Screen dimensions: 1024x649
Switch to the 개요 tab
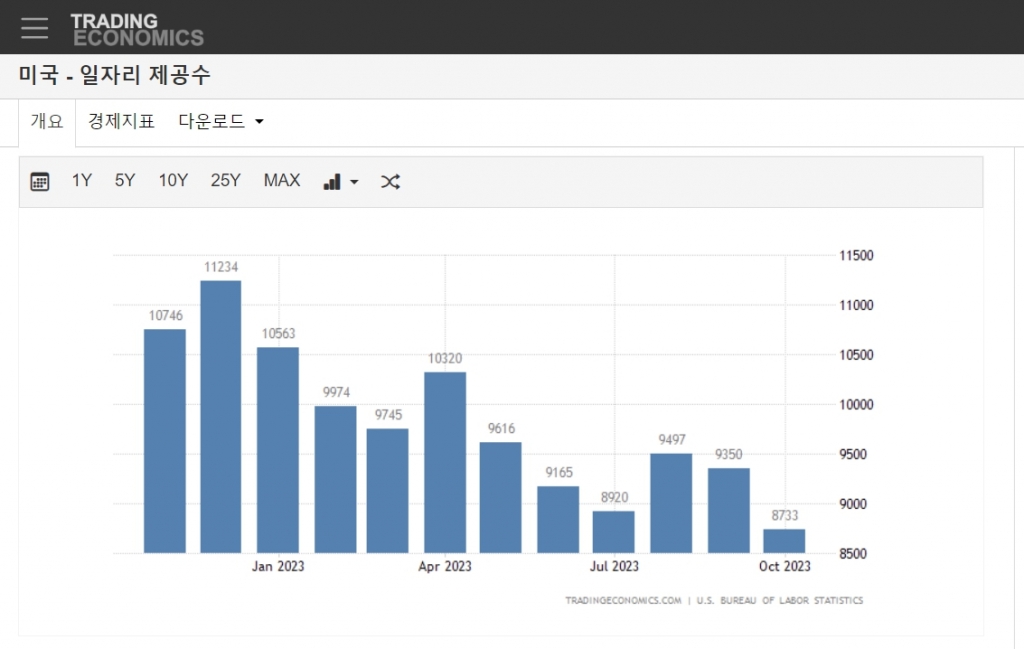click(47, 122)
